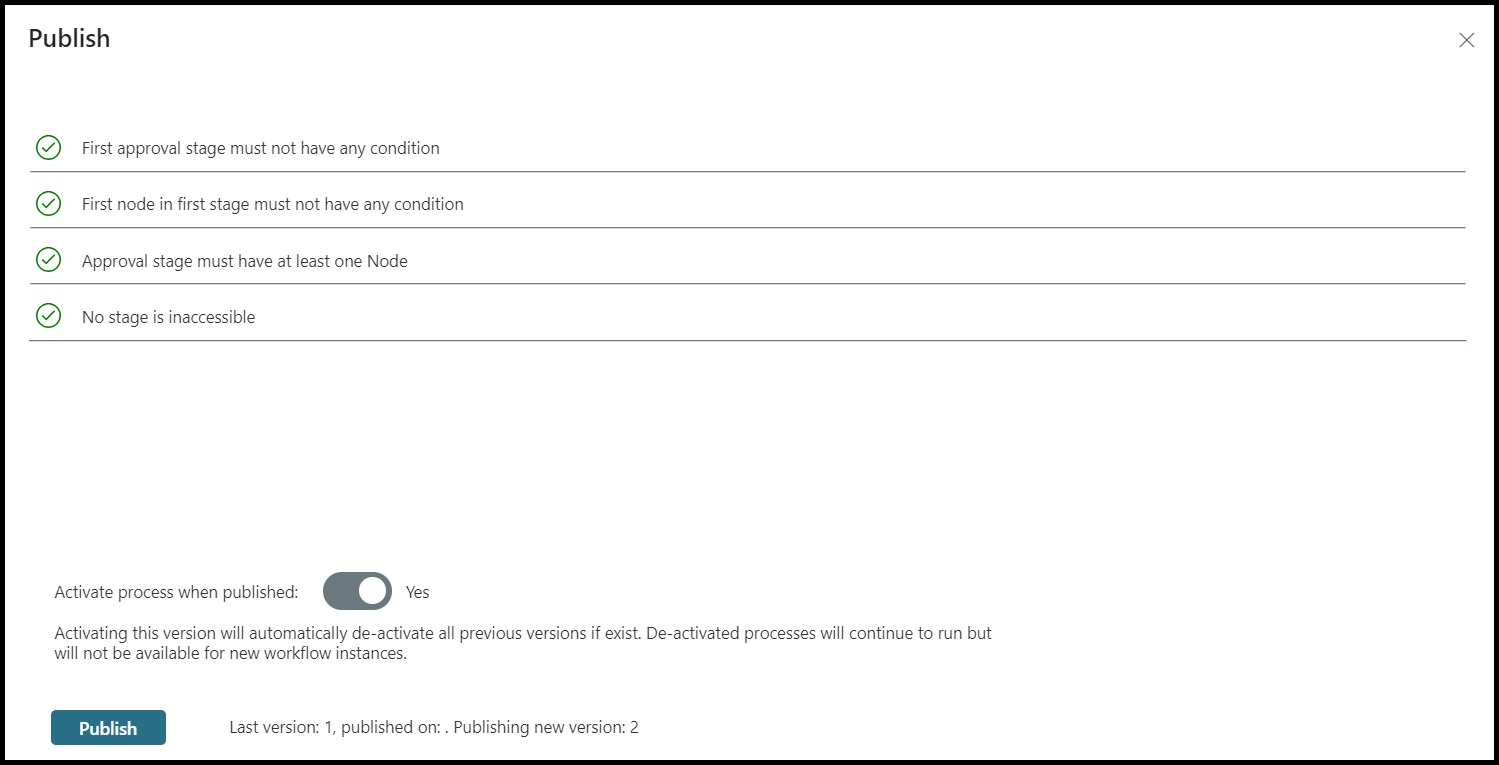The image size is (1499, 765).
Task: Click the Publish dialog title heading
Action: [x=69, y=38]
